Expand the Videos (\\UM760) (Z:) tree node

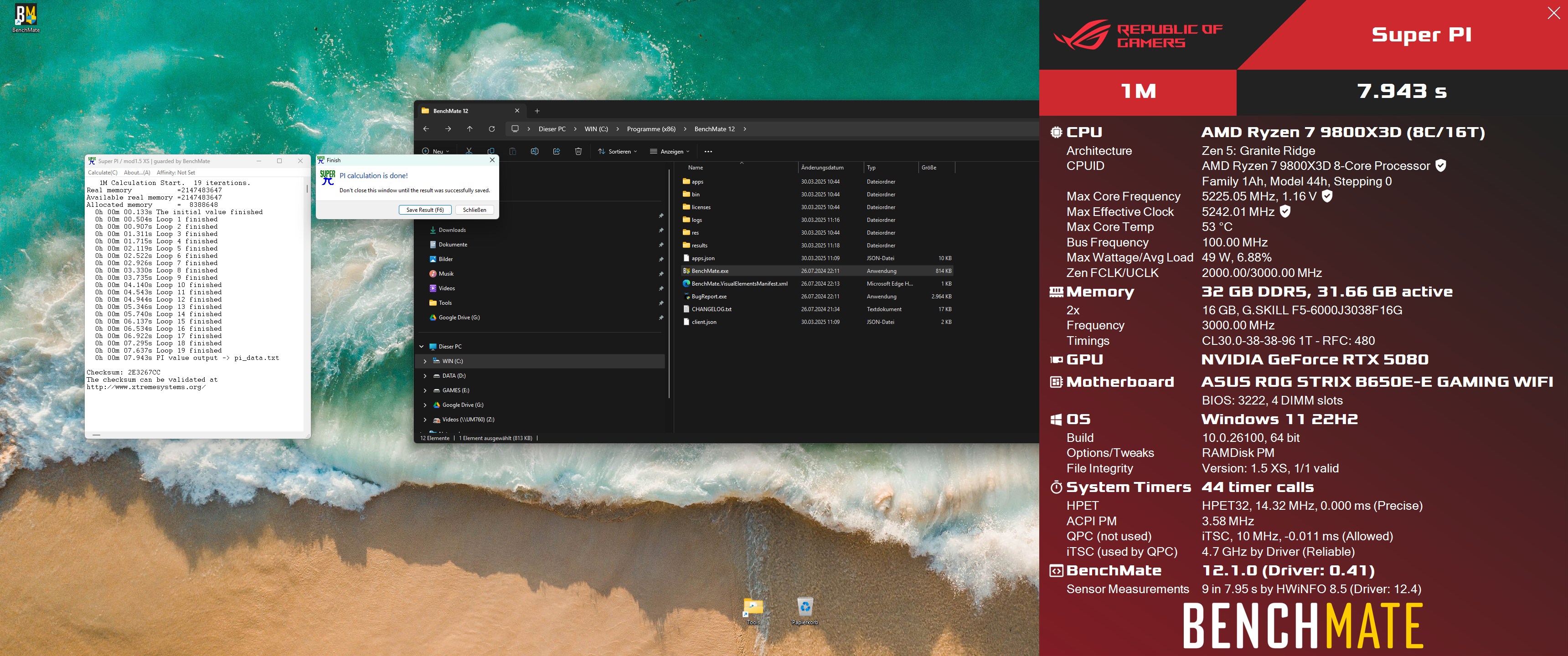click(425, 420)
